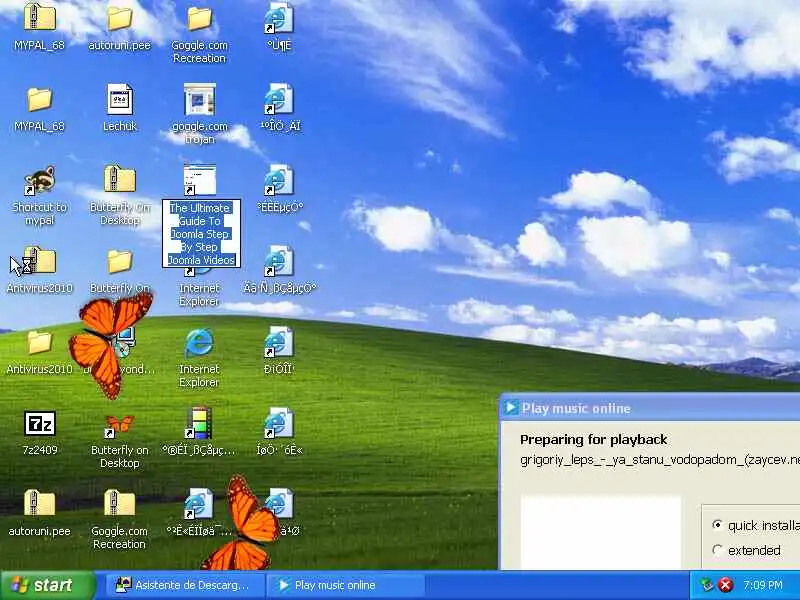Select the film strip video shortcut icon
This screenshot has width=800, height=600.
199,423
